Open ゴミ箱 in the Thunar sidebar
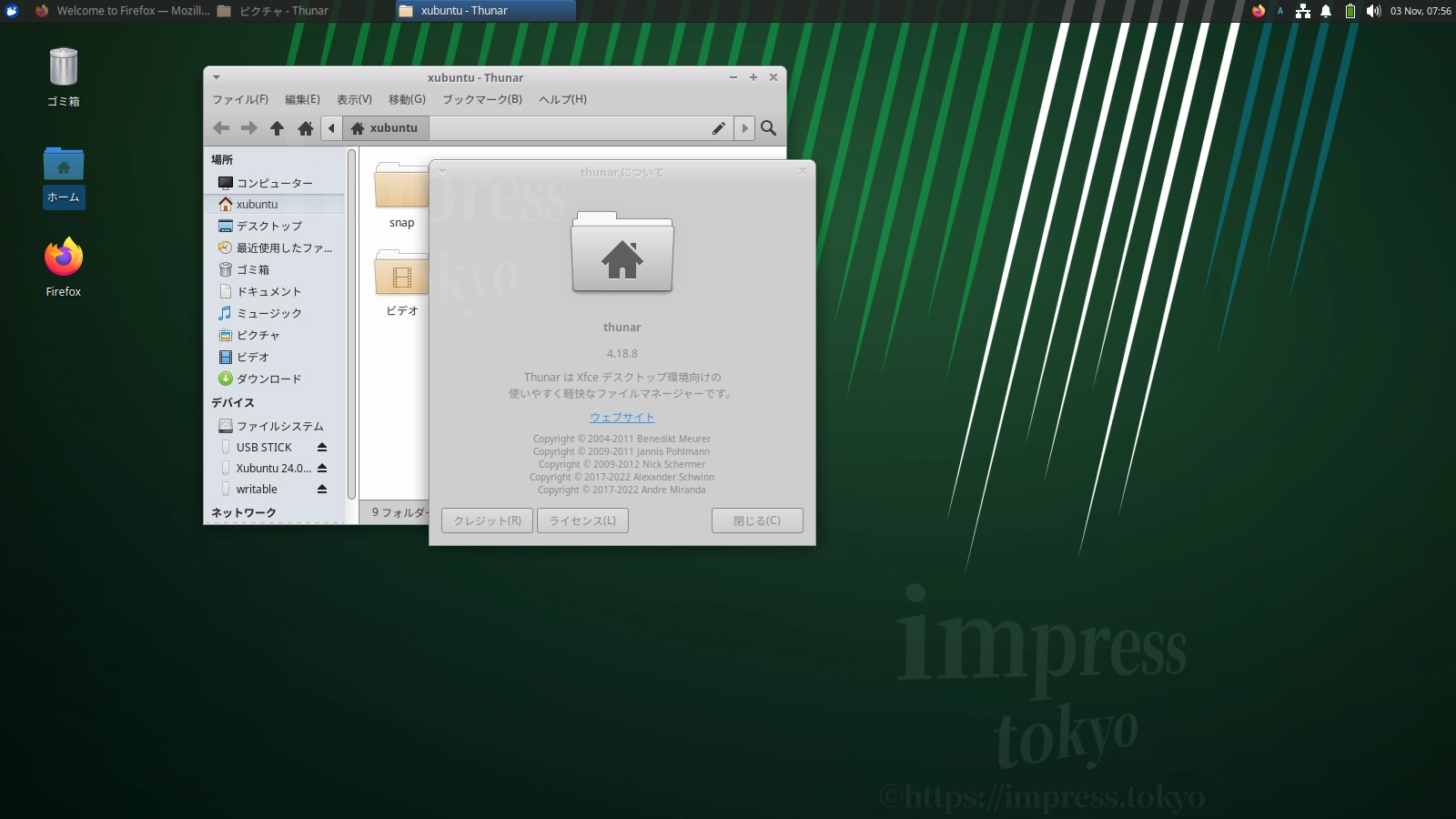This screenshot has height=819, width=1456. click(275, 269)
